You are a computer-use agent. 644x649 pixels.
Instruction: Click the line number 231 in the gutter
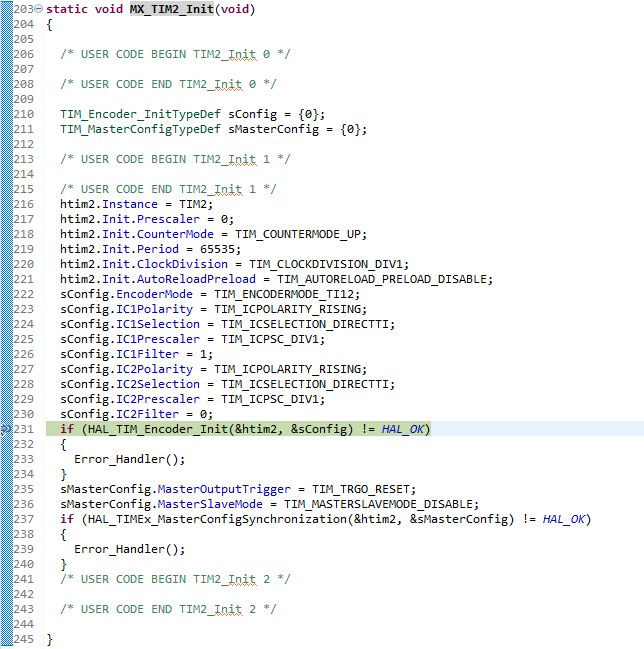[24, 429]
